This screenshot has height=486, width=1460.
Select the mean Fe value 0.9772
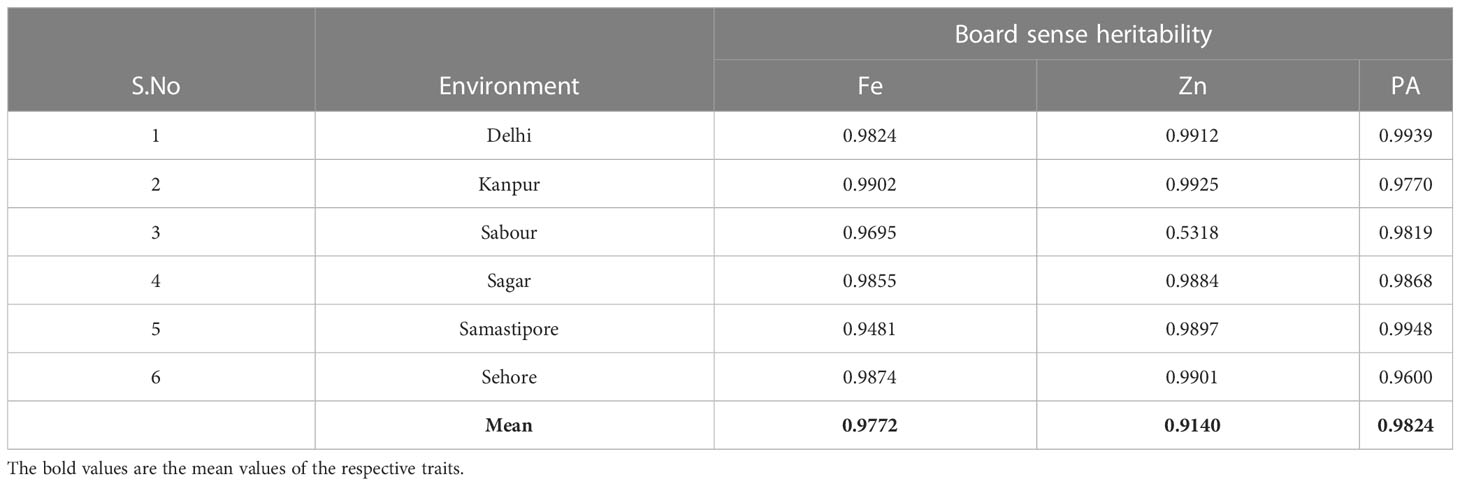(870, 426)
